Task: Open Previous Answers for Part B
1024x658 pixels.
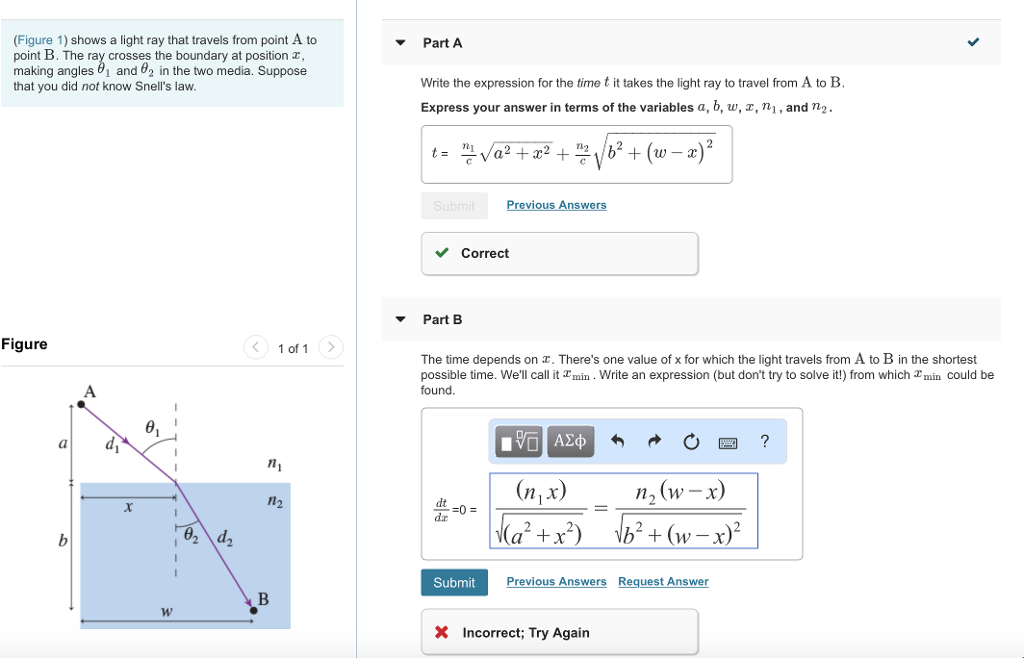Action: coord(556,581)
